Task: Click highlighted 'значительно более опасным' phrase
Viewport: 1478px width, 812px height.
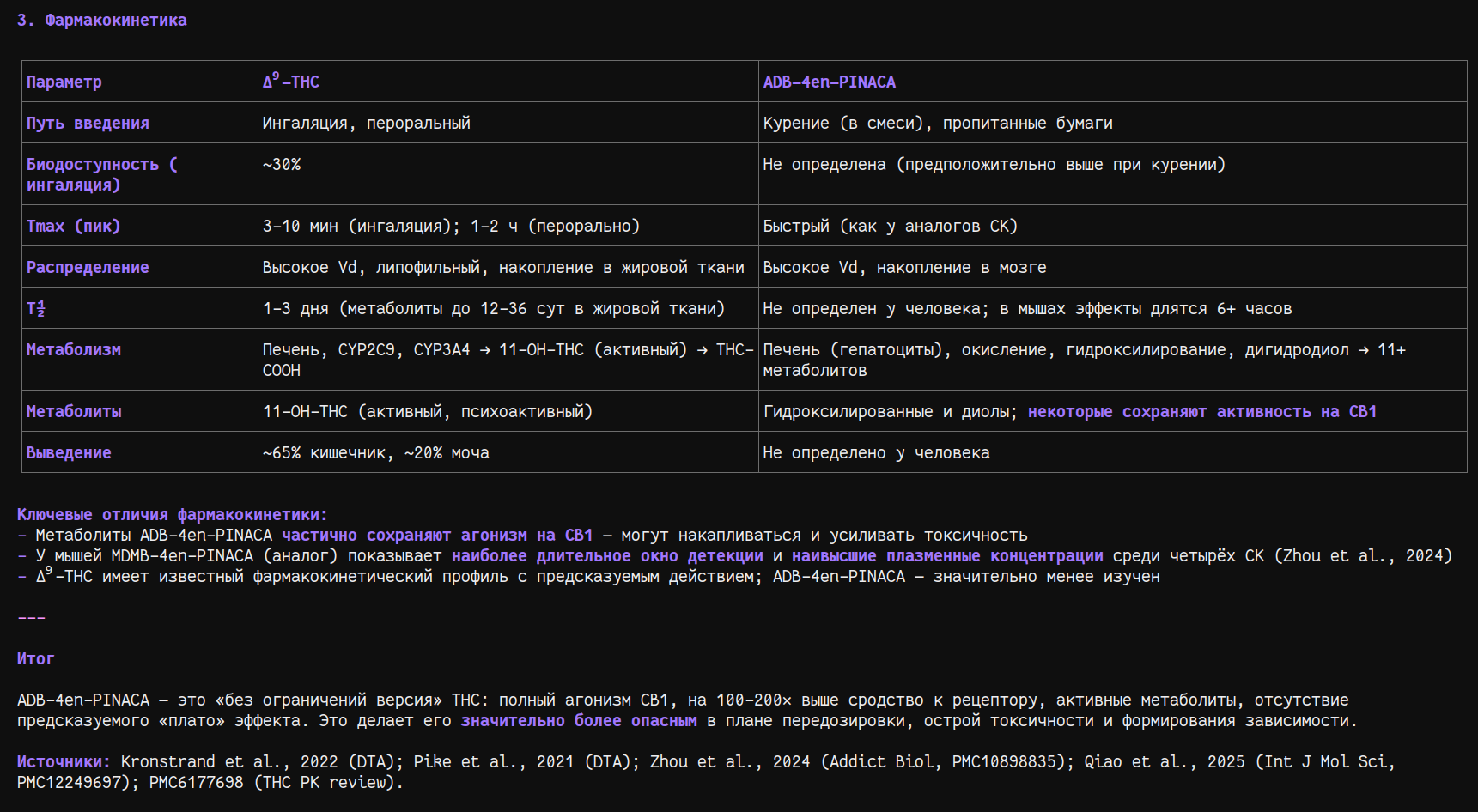Action: (x=579, y=721)
